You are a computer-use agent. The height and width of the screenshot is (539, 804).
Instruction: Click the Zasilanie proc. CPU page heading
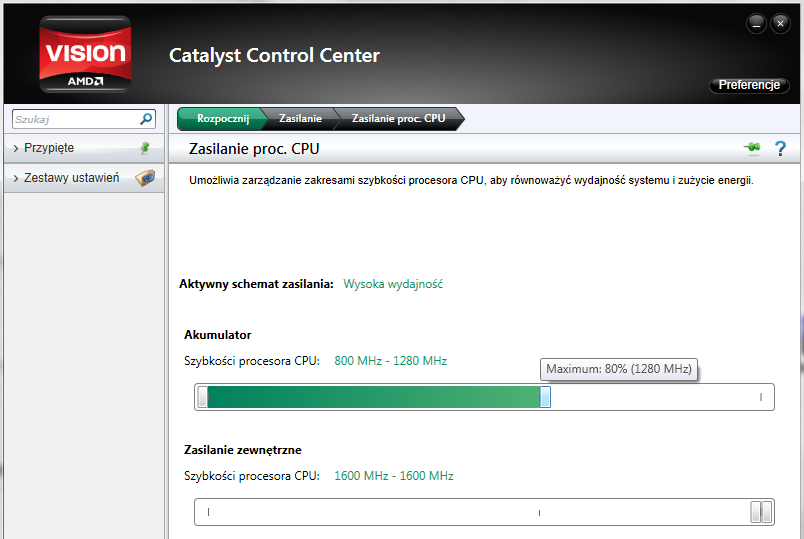(254, 149)
